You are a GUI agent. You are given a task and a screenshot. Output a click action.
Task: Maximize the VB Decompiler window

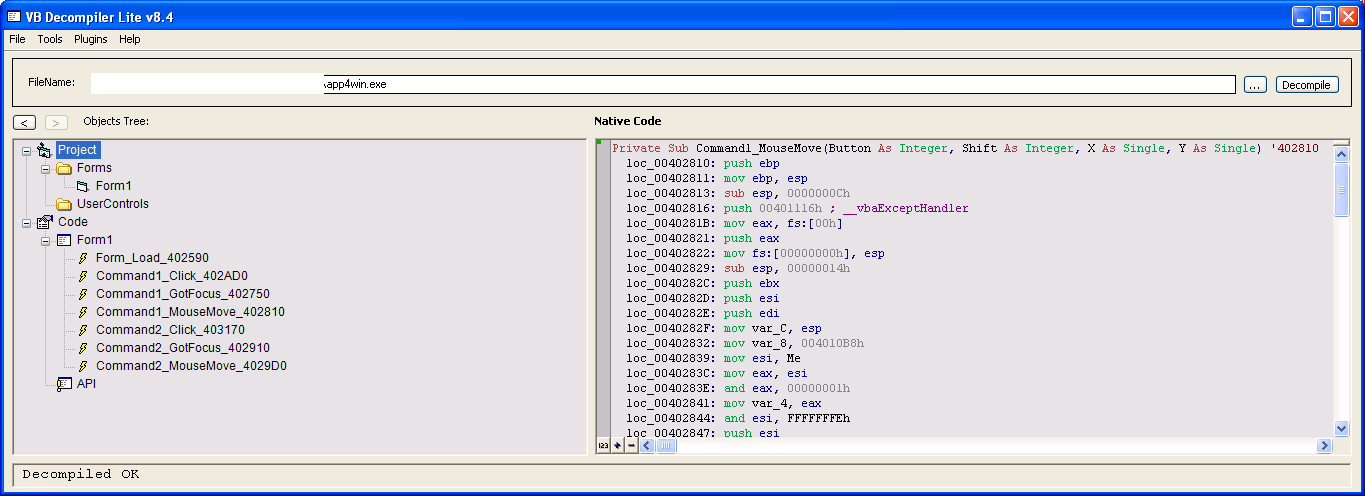tap(1325, 16)
